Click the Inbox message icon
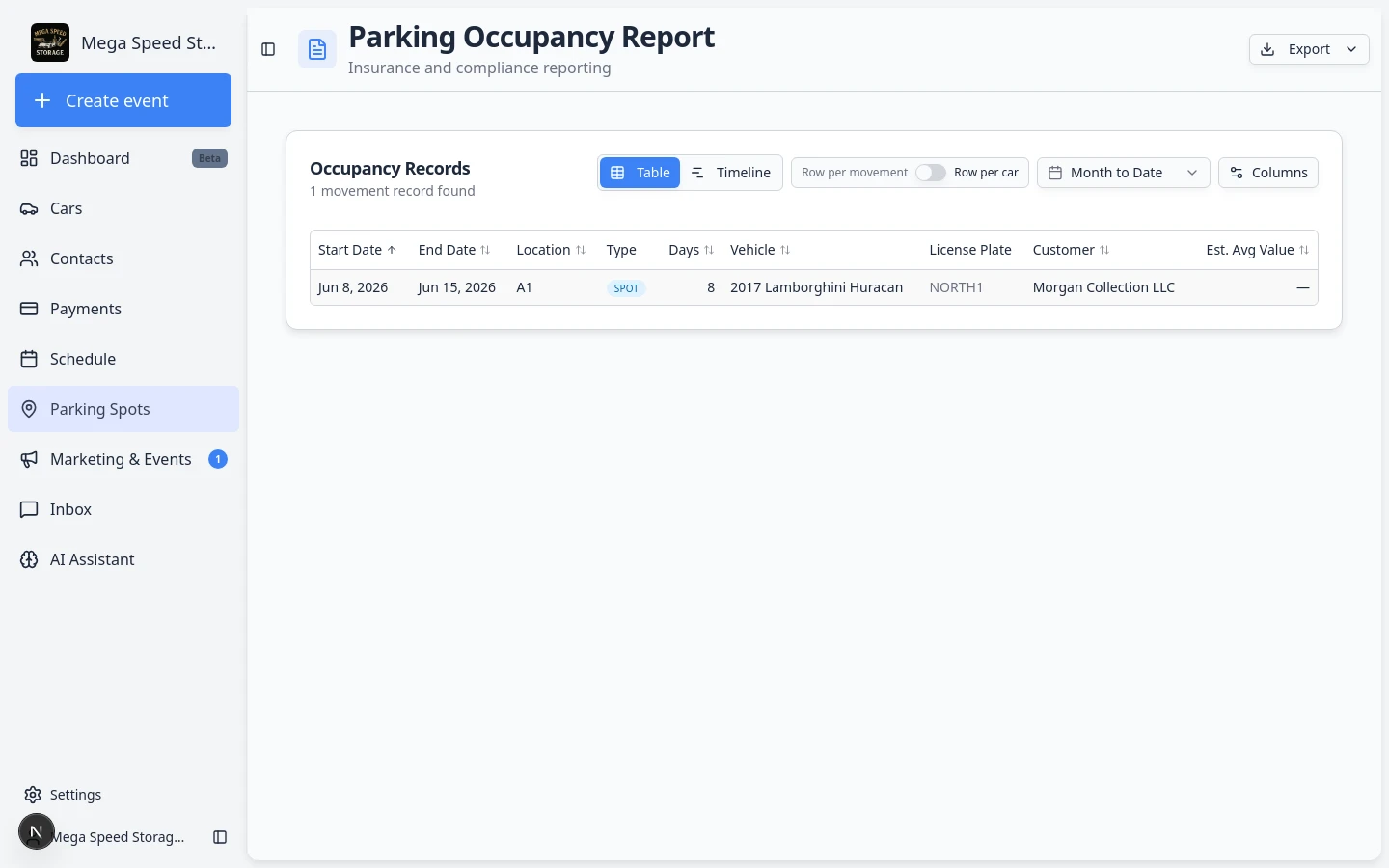This screenshot has width=1389, height=868. pos(29,509)
